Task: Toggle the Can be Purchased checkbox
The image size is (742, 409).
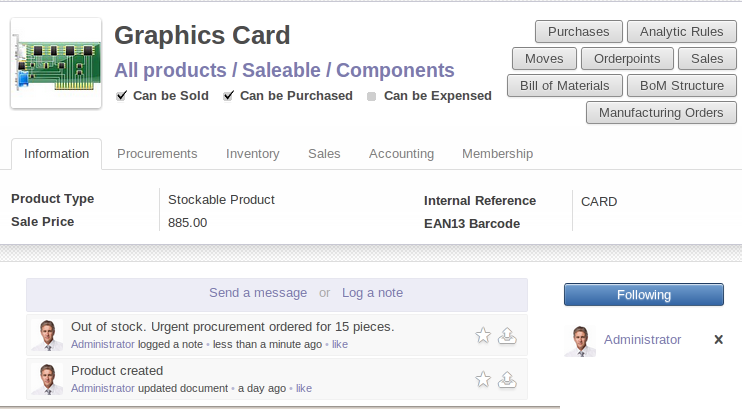Action: pyautogui.click(x=229, y=96)
